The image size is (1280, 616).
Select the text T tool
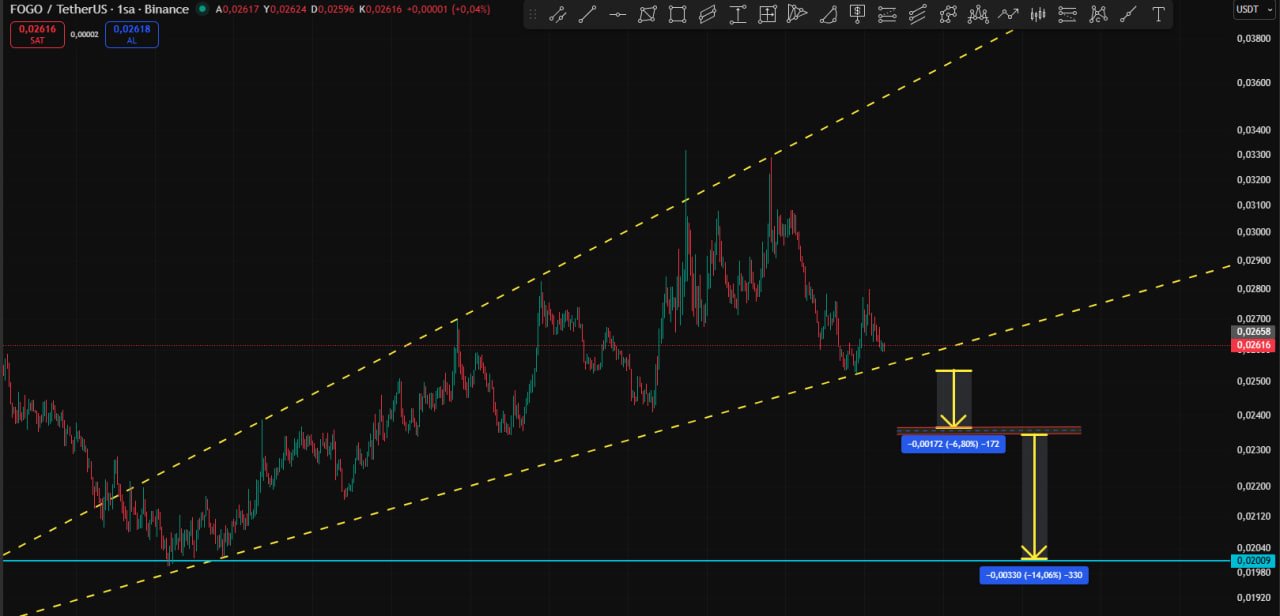(1158, 14)
